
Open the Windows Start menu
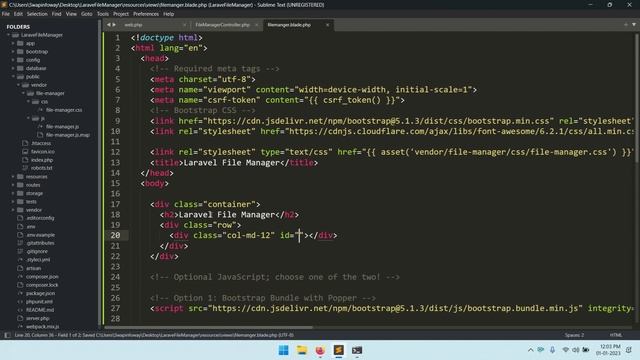point(283,350)
